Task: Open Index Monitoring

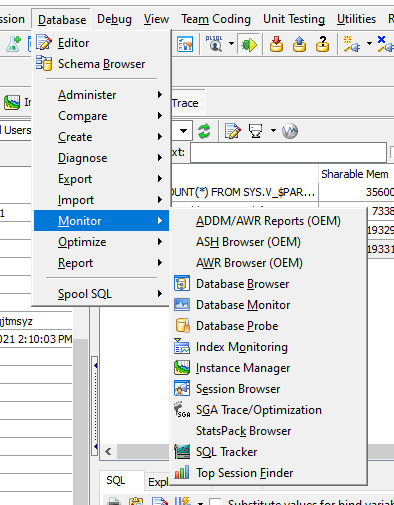Action: 269,347
